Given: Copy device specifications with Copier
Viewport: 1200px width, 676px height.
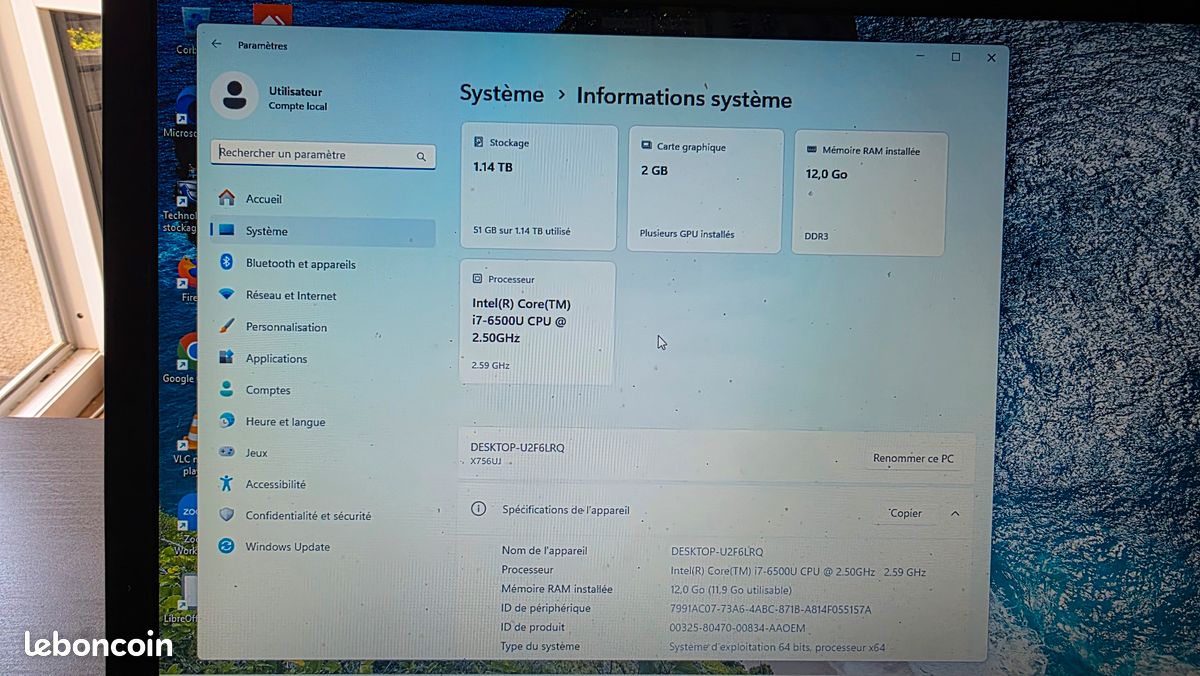Looking at the screenshot, I should [905, 513].
